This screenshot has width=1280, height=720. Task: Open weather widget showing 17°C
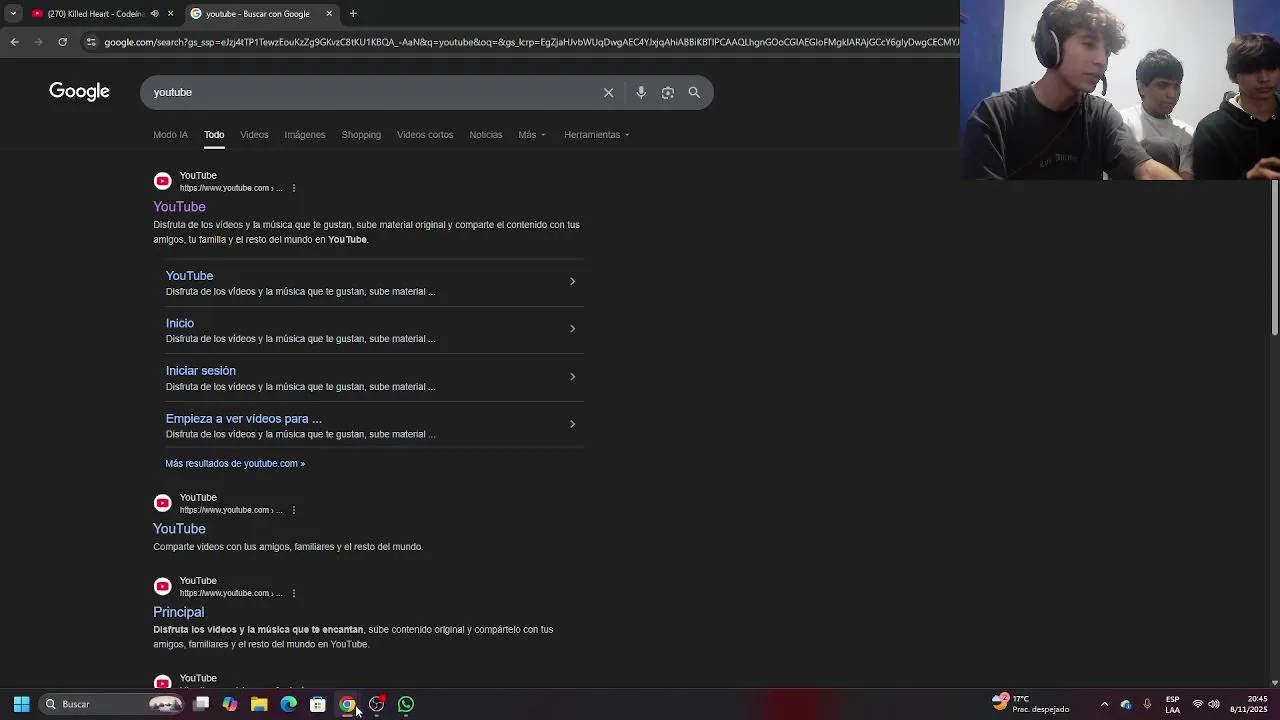pyautogui.click(x=1030, y=704)
